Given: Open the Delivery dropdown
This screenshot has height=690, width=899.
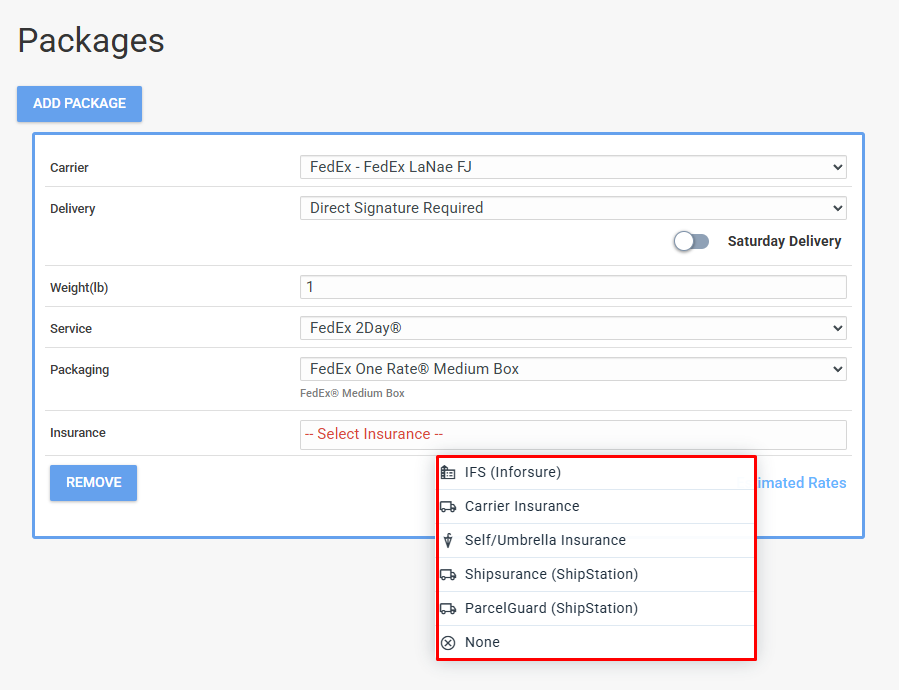Looking at the screenshot, I should click(573, 208).
